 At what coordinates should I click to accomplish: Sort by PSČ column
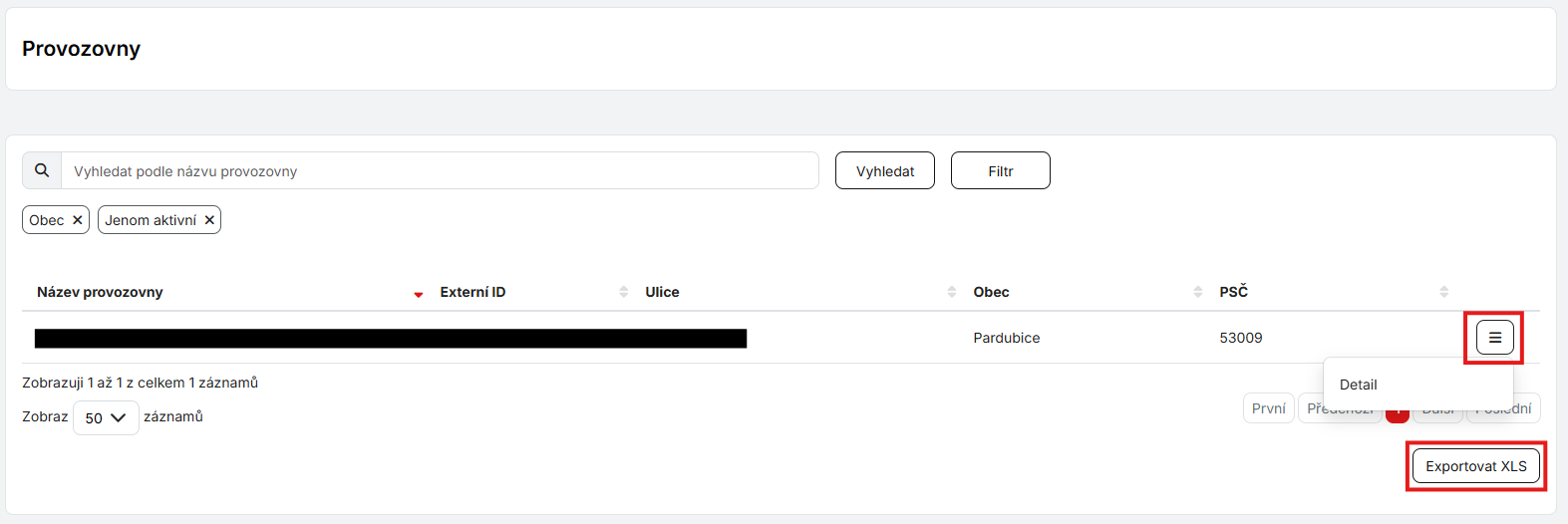[1443, 292]
